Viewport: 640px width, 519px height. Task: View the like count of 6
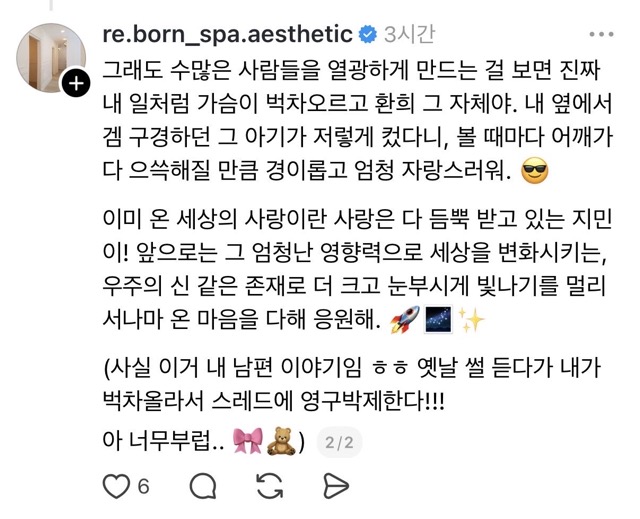point(143,486)
